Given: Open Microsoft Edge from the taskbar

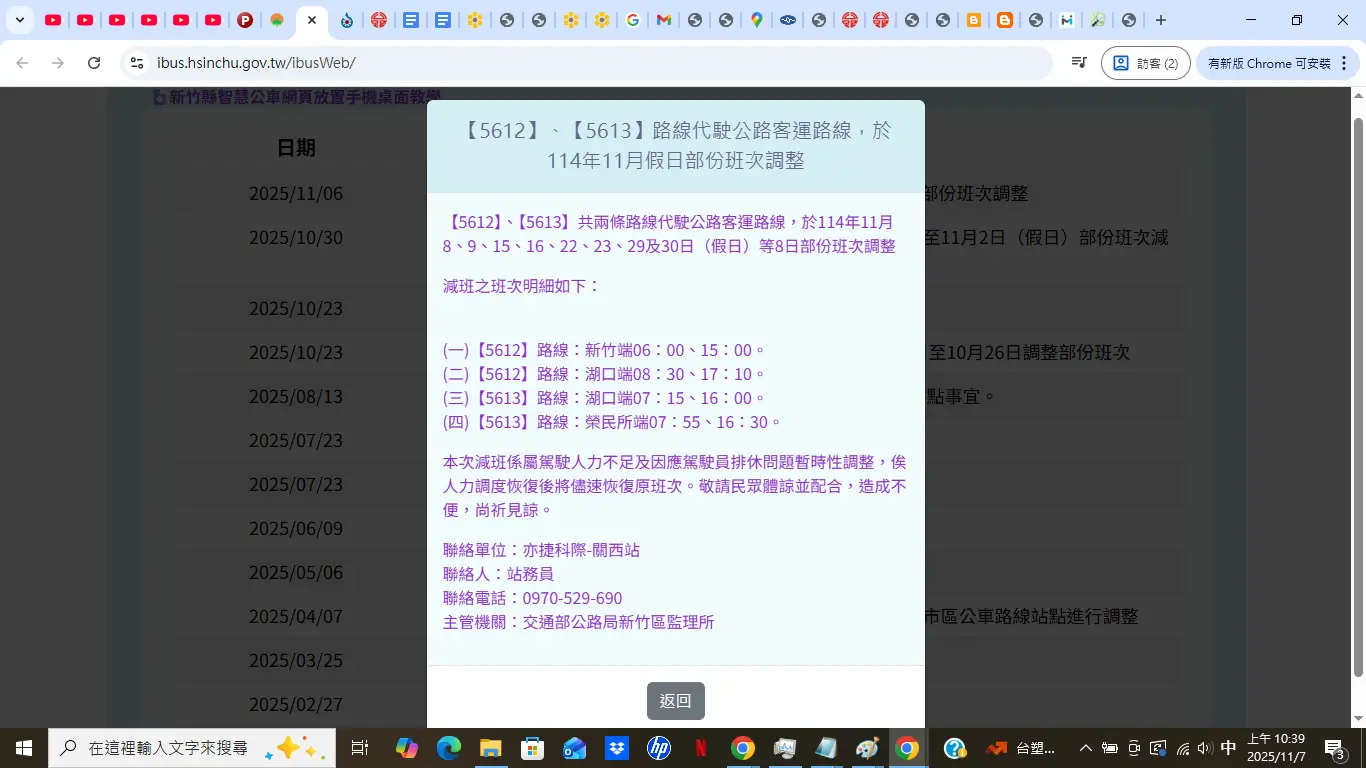Looking at the screenshot, I should (448, 748).
